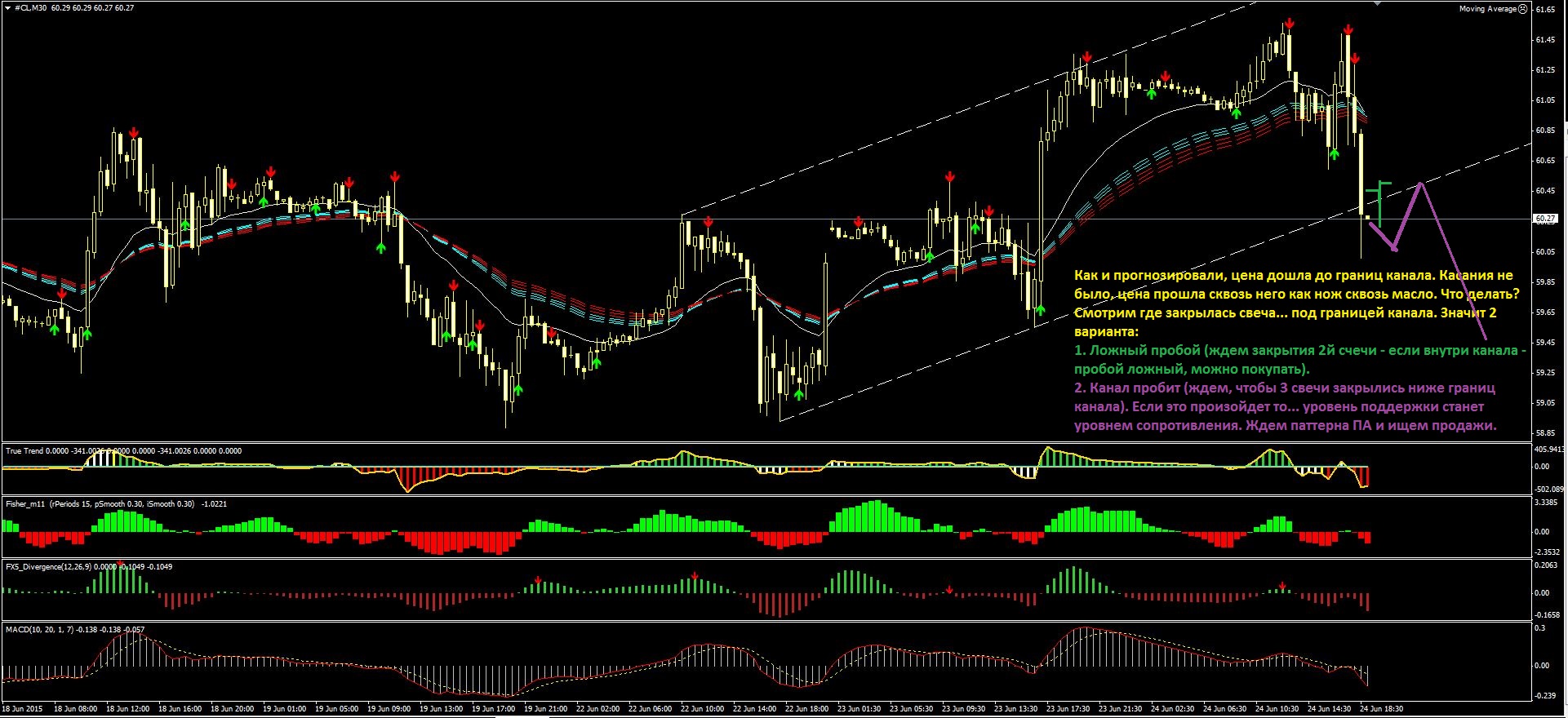Click the 18 Jun 12:00 time label
The width and height of the screenshot is (1568, 718).
click(127, 708)
